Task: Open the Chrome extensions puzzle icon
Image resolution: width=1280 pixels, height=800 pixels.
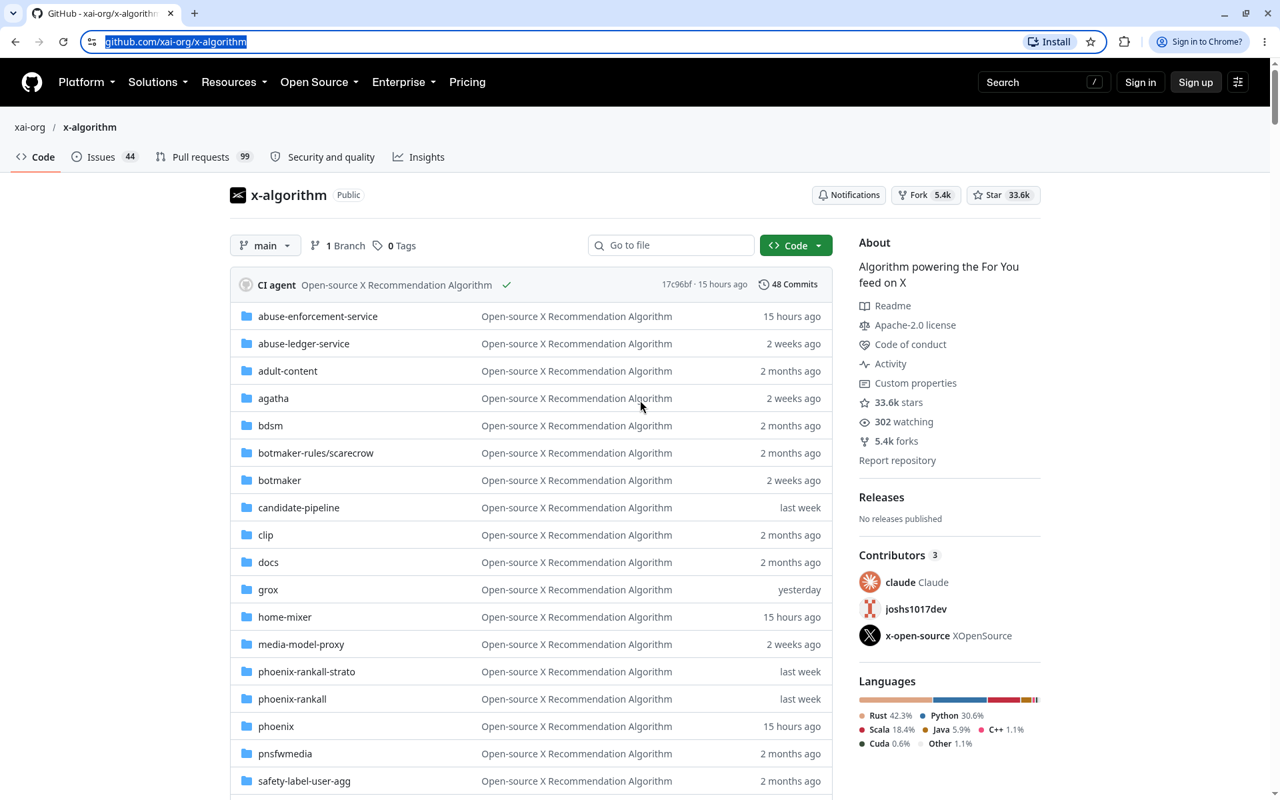Action: (x=1124, y=42)
